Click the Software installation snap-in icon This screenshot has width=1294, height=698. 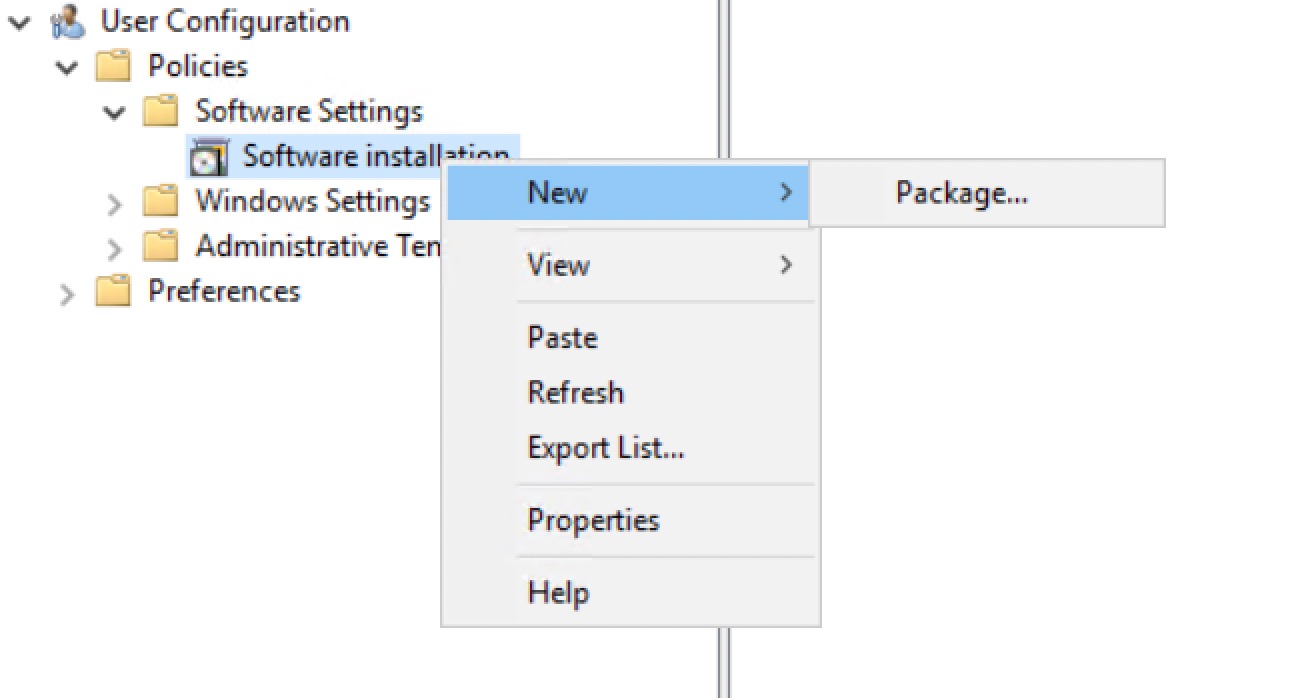click(209, 156)
